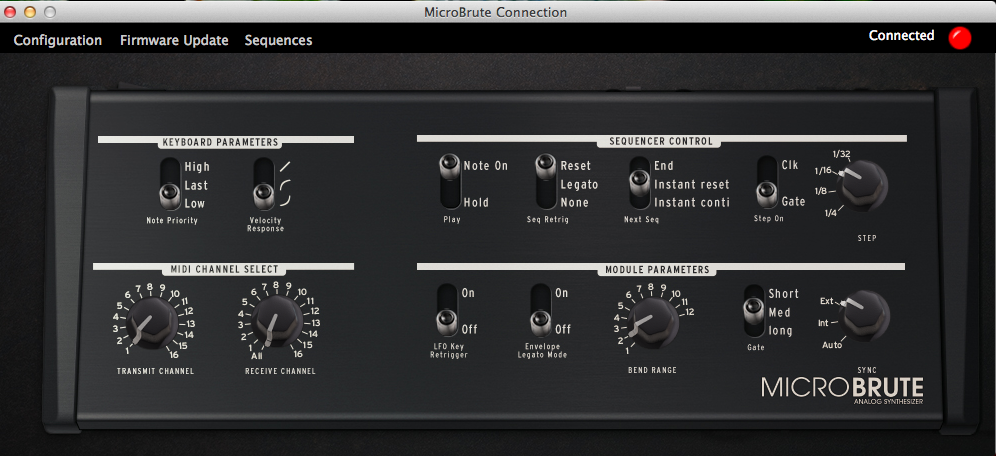Select the End next-sequence option

click(x=664, y=166)
